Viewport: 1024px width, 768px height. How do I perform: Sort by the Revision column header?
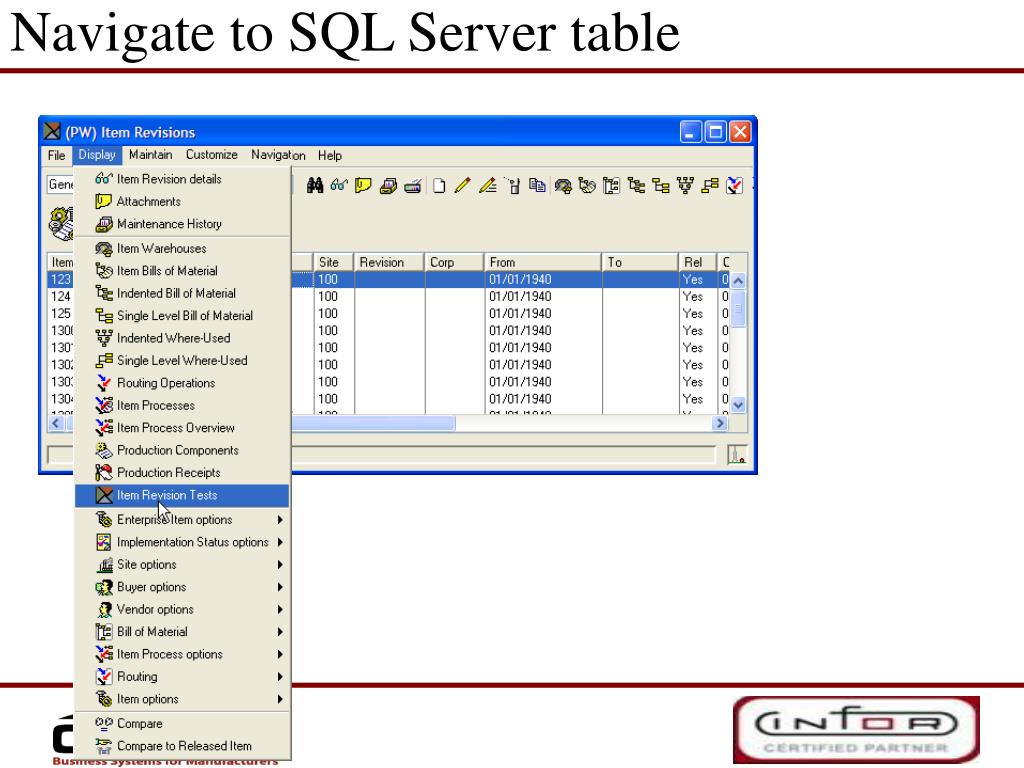coord(389,262)
